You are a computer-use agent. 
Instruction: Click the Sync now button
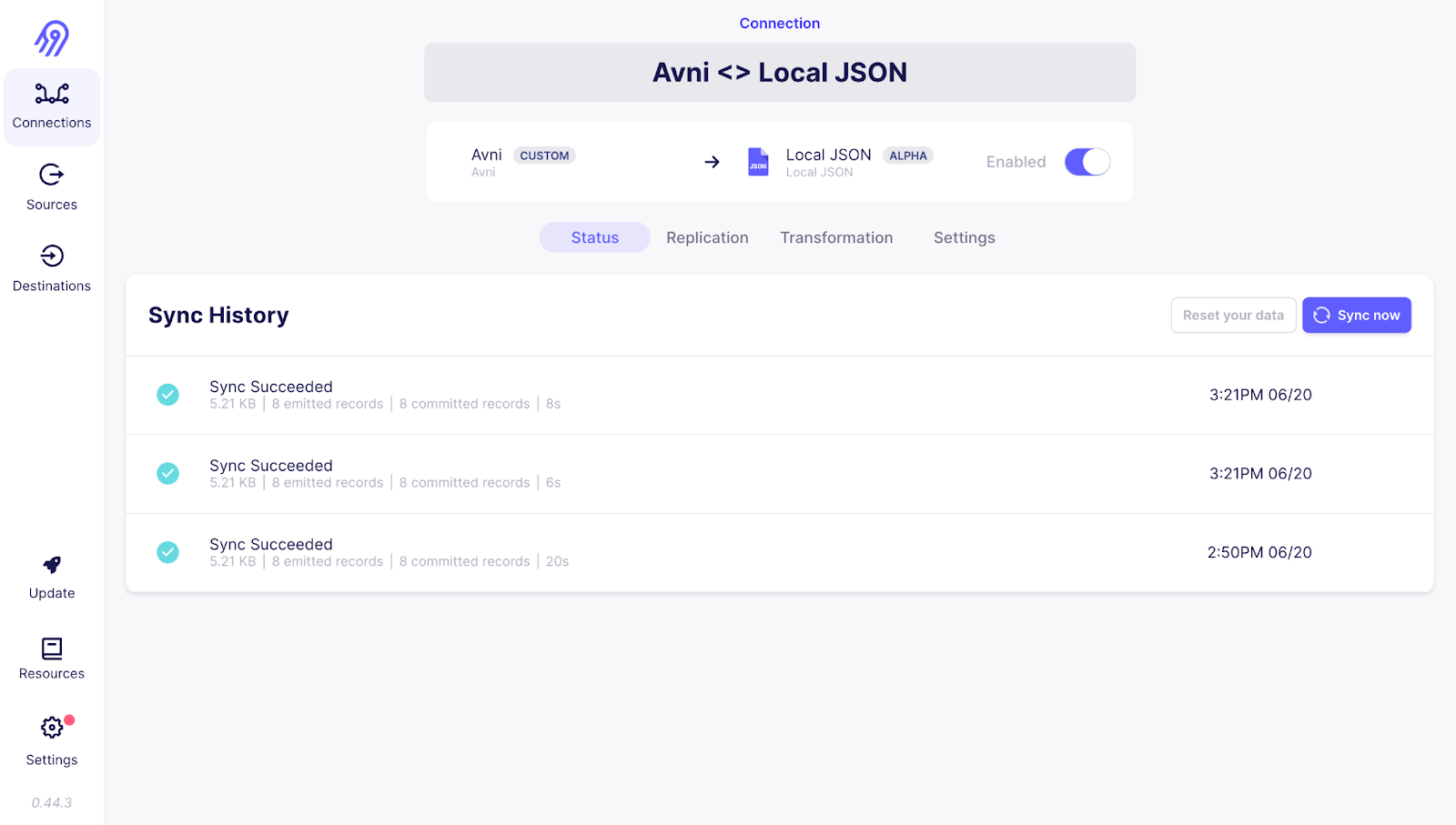point(1356,316)
